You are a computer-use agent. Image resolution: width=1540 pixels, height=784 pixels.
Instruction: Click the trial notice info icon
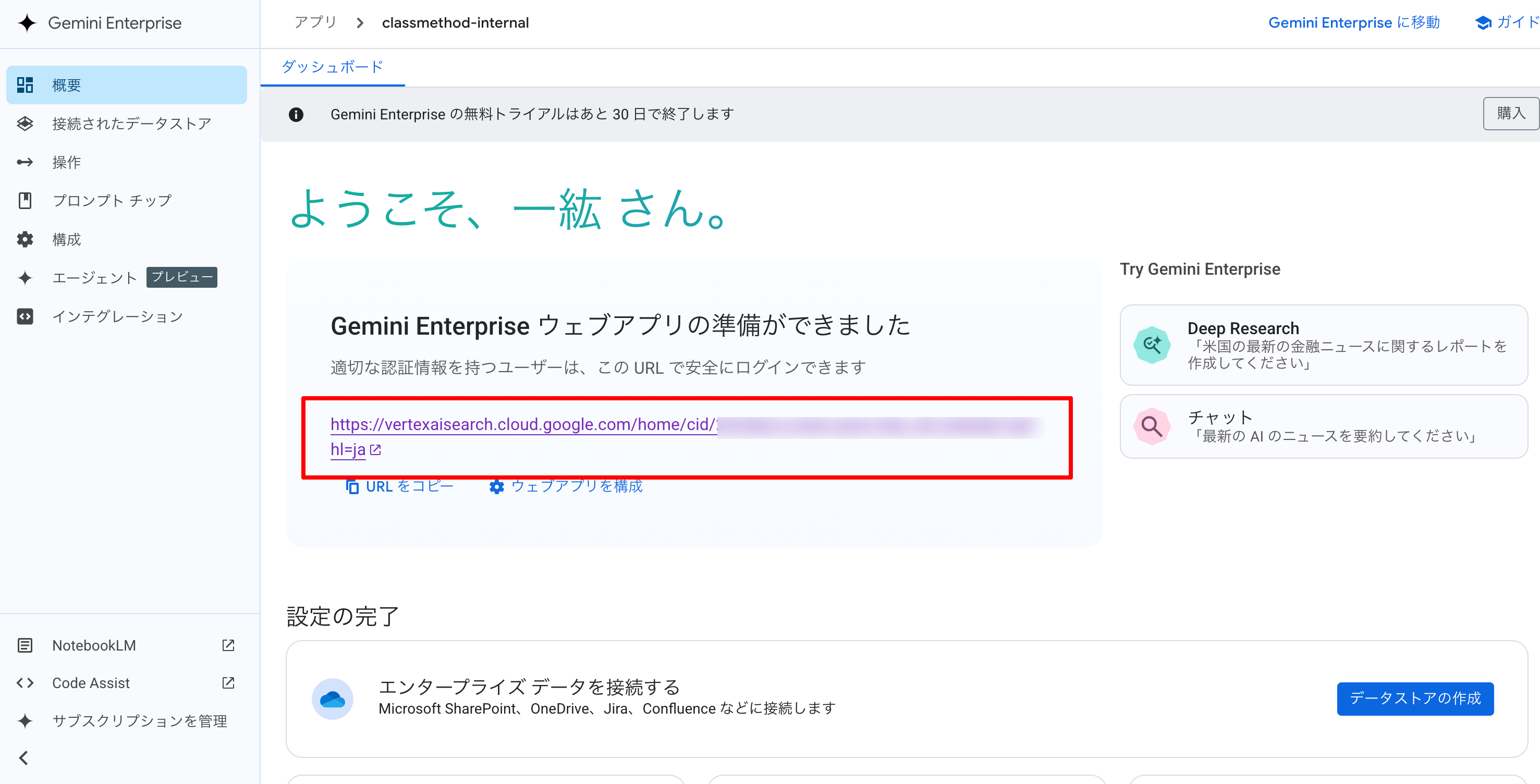296,114
